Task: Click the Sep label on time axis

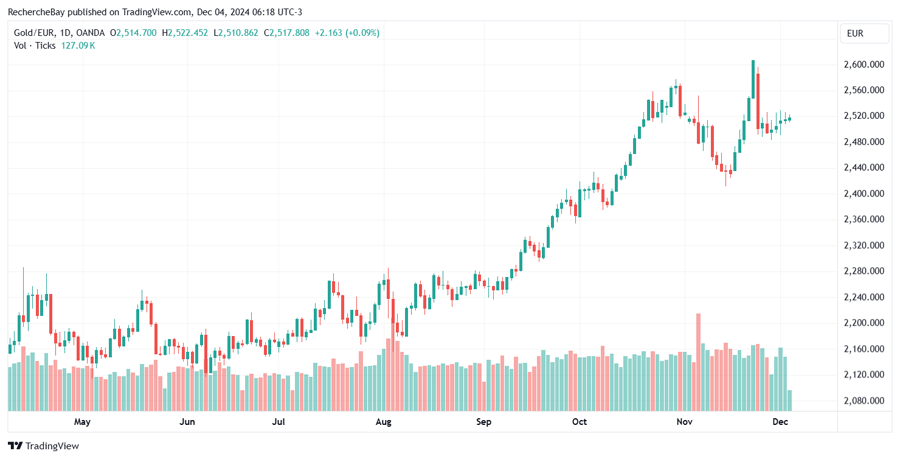Action: 484,422
